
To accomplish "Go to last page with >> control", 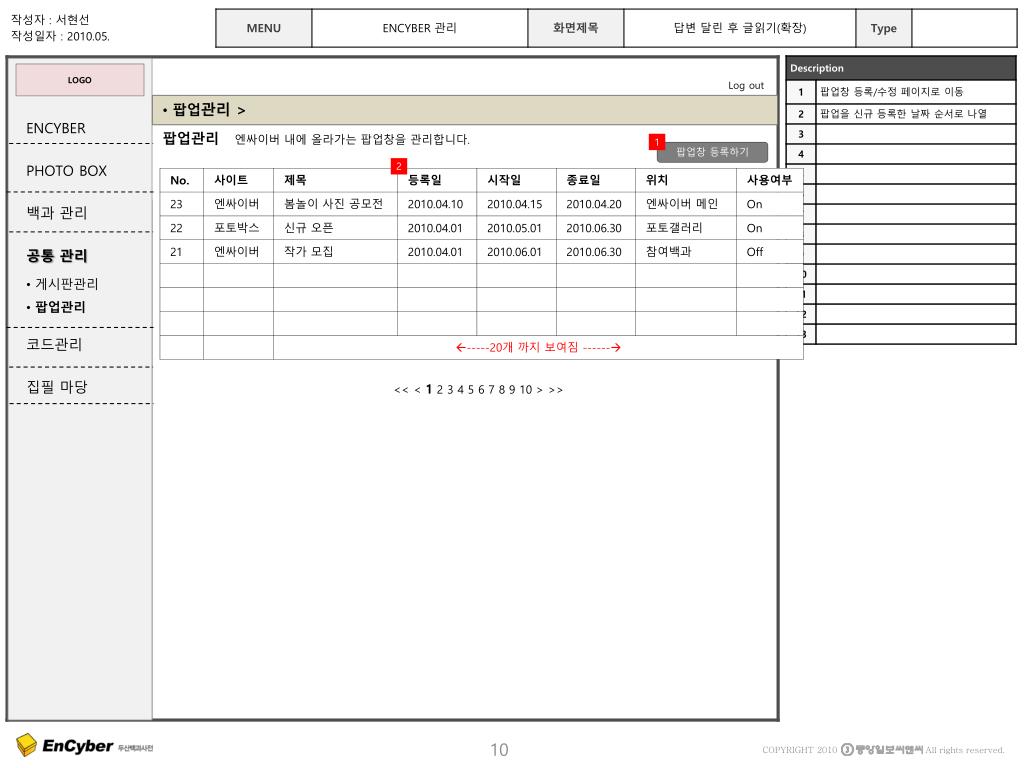I will (556, 390).
